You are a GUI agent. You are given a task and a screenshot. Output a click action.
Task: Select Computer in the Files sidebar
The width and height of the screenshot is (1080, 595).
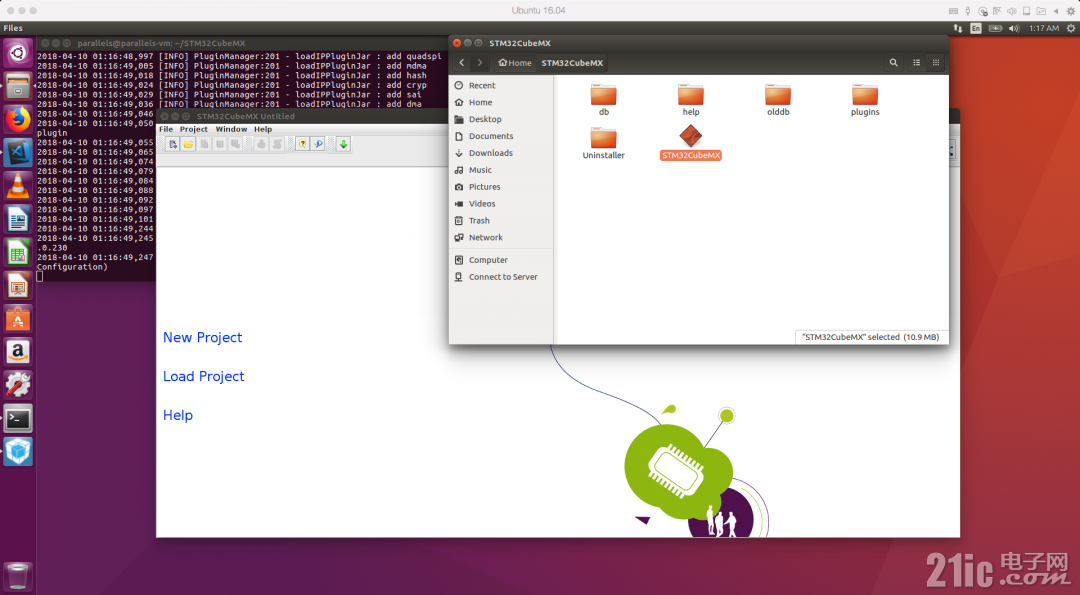pos(501,260)
